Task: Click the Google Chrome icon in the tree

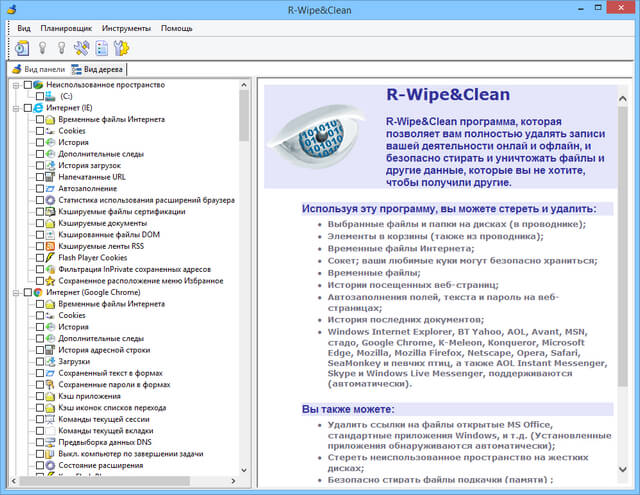Action: 38,292
